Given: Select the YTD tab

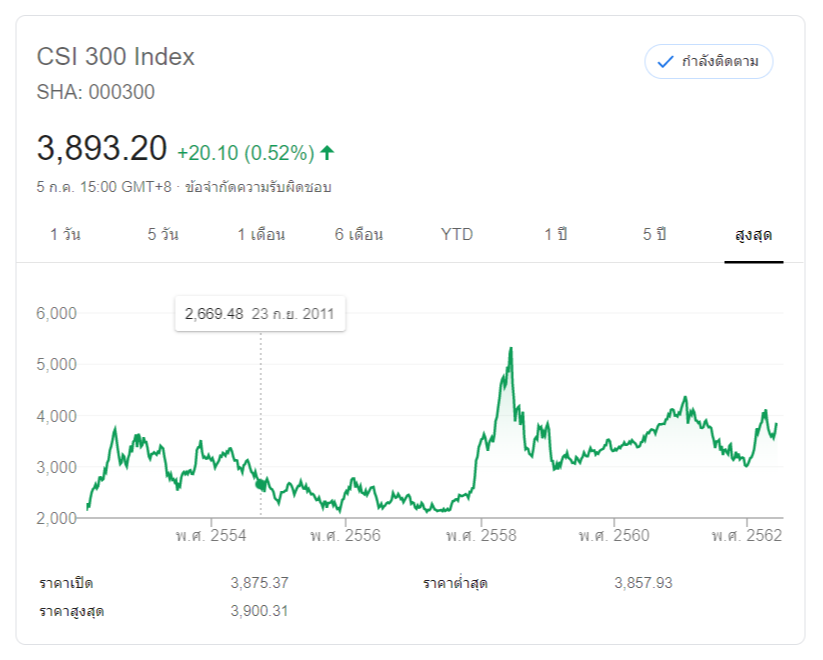Looking at the screenshot, I should click(x=457, y=235).
